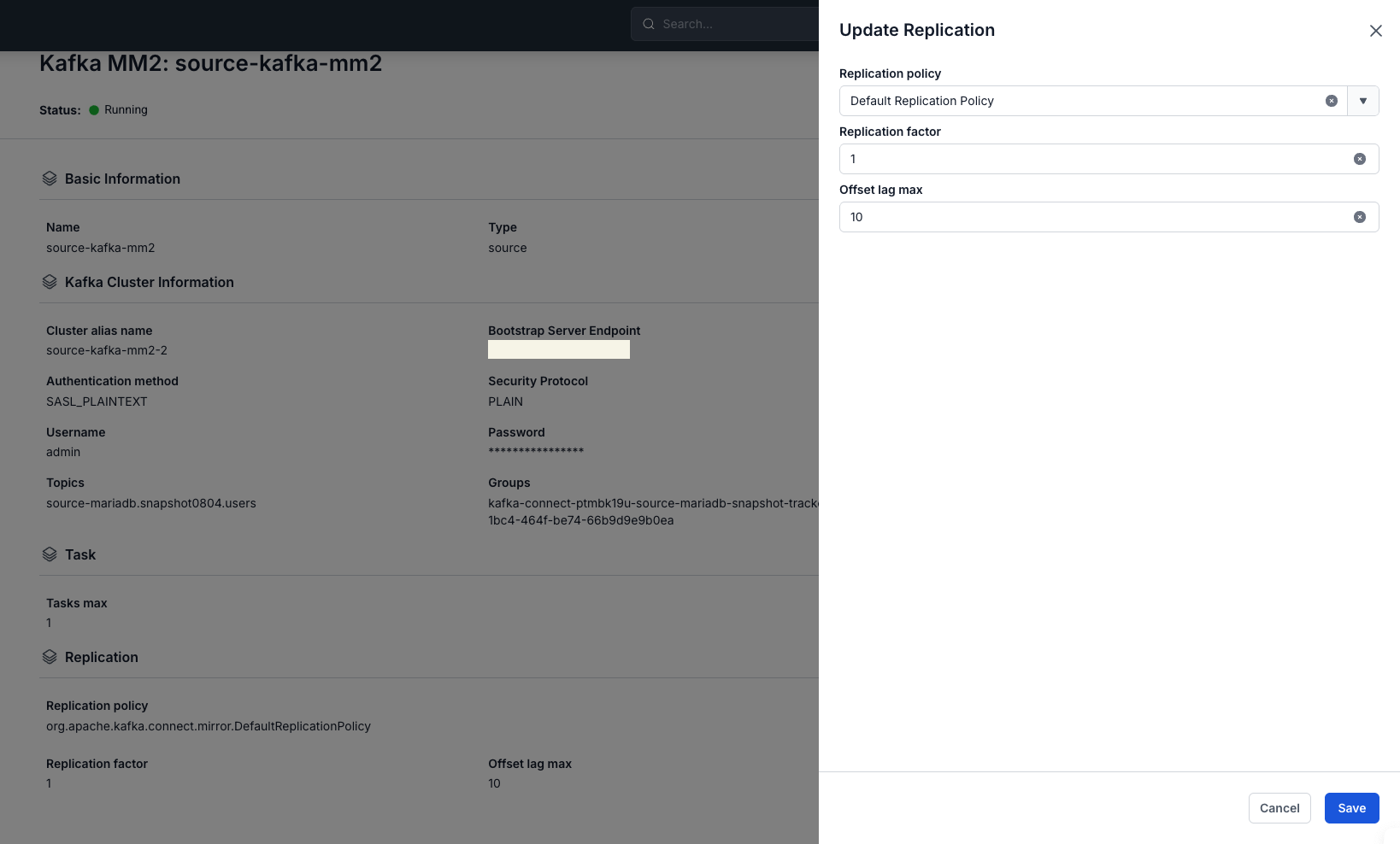
Task: Click the Kafka Cluster Information layers icon
Action: coord(50,282)
